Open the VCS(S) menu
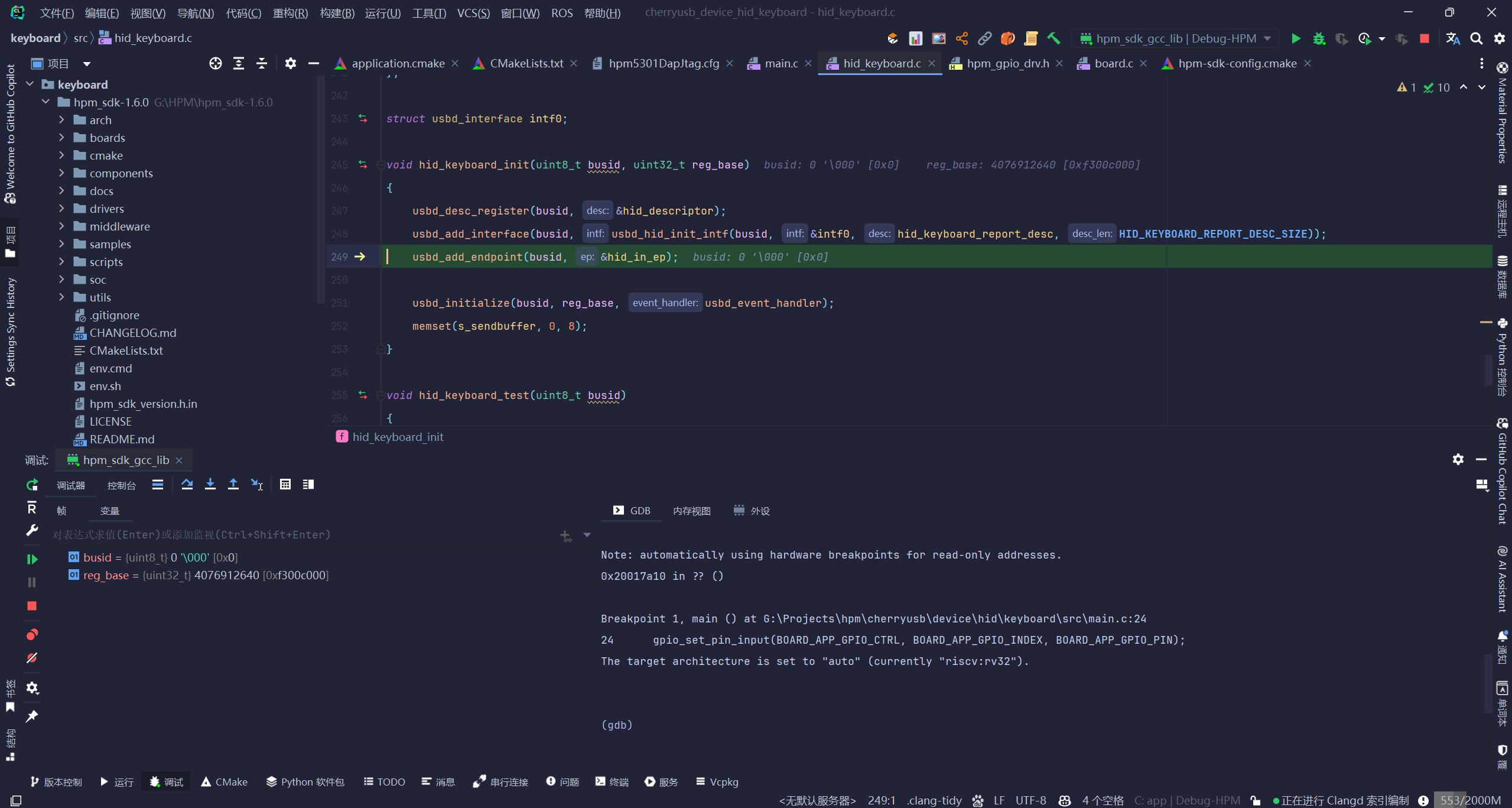Viewport: 1512px width, 808px height. (x=473, y=13)
